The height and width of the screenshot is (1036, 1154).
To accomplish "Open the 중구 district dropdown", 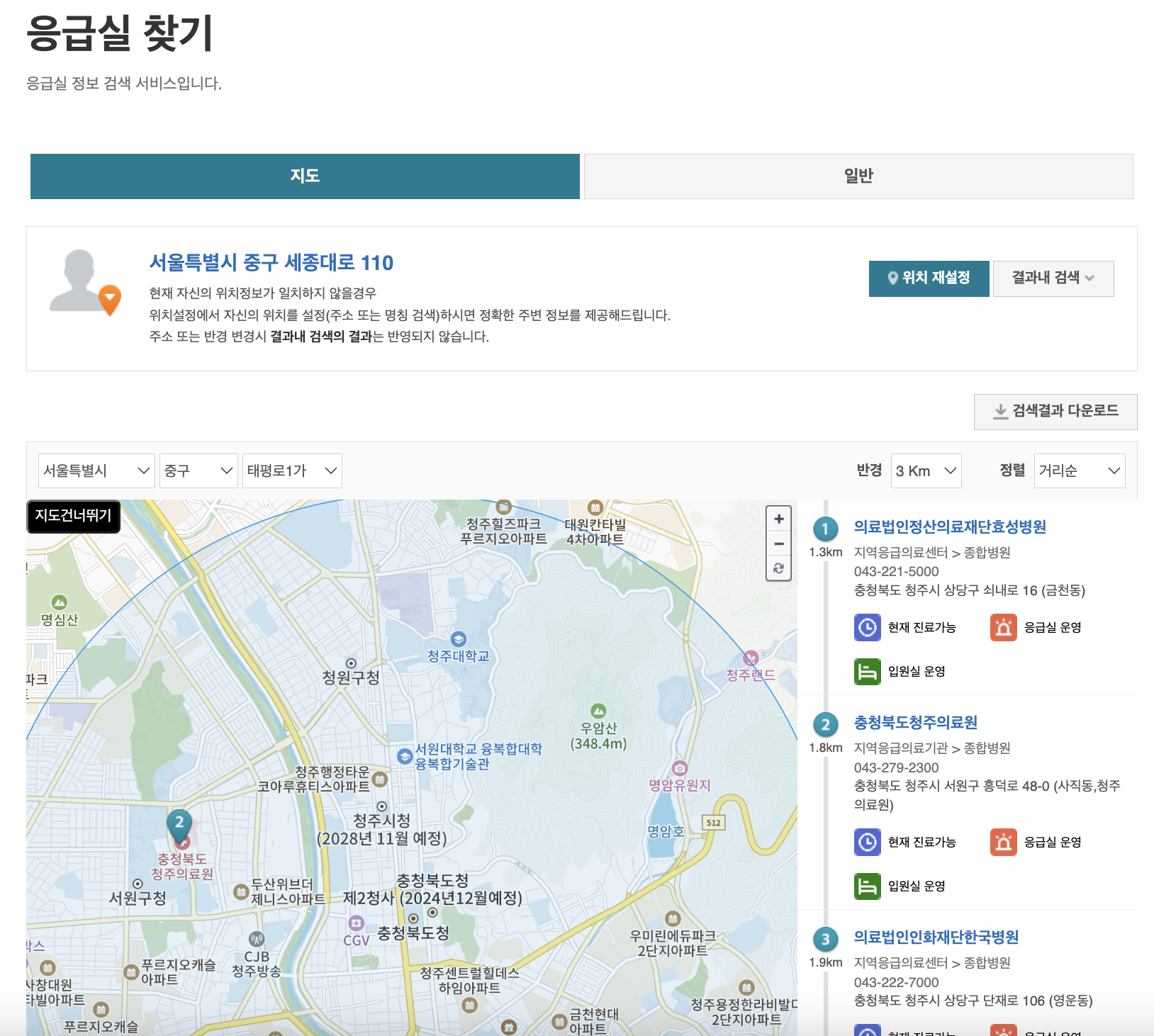I will pos(198,471).
